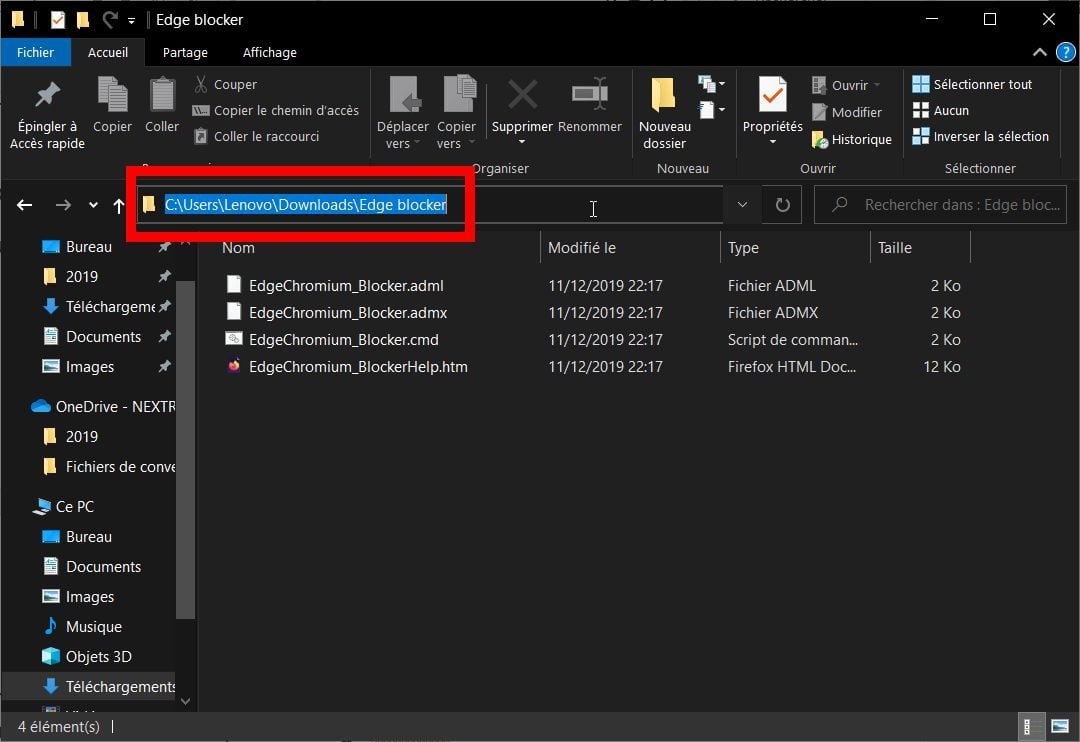1080x742 pixels.
Task: Sort by the Taille column
Action: click(895, 248)
